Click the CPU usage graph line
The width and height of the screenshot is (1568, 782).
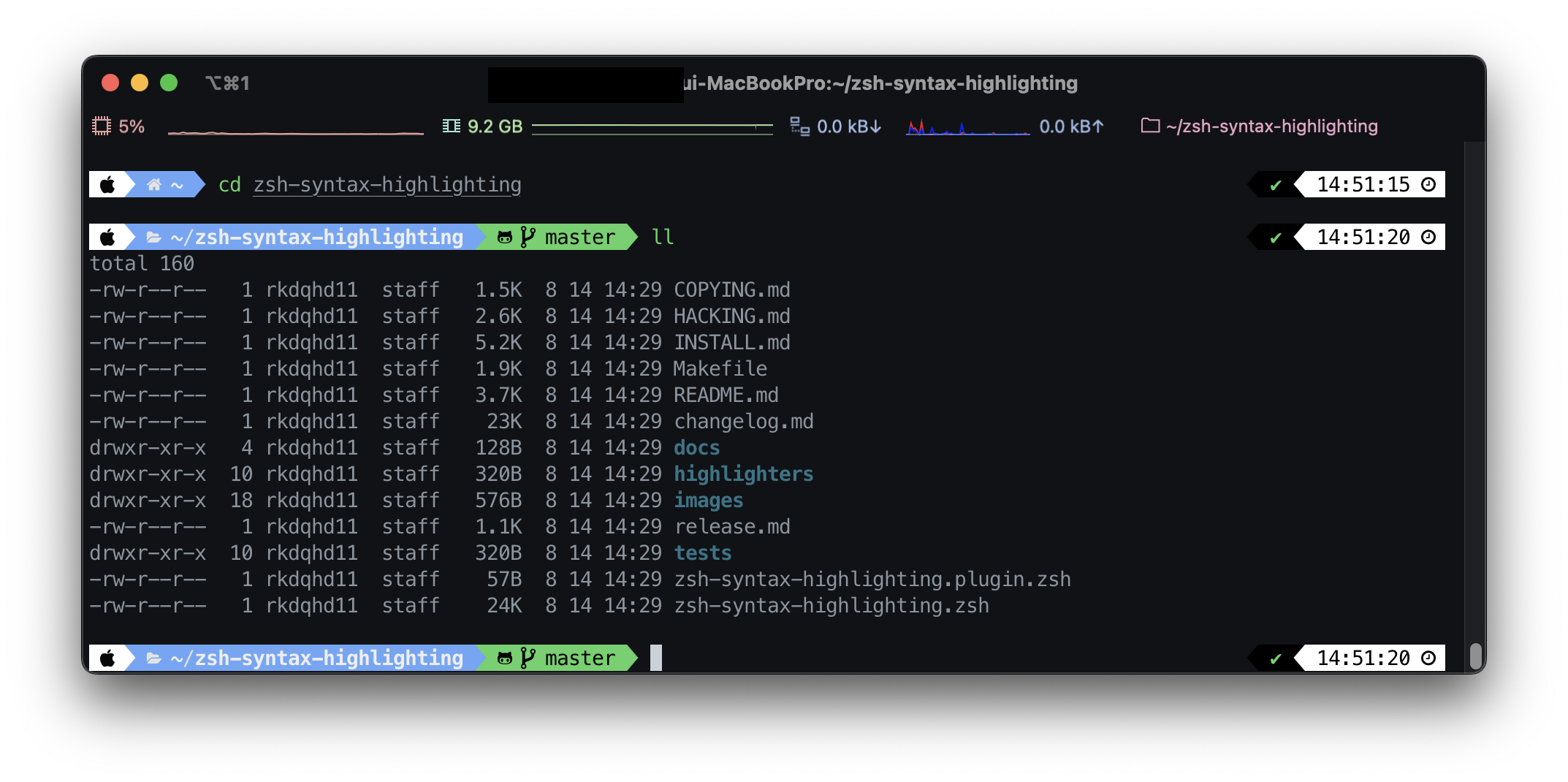click(x=296, y=132)
